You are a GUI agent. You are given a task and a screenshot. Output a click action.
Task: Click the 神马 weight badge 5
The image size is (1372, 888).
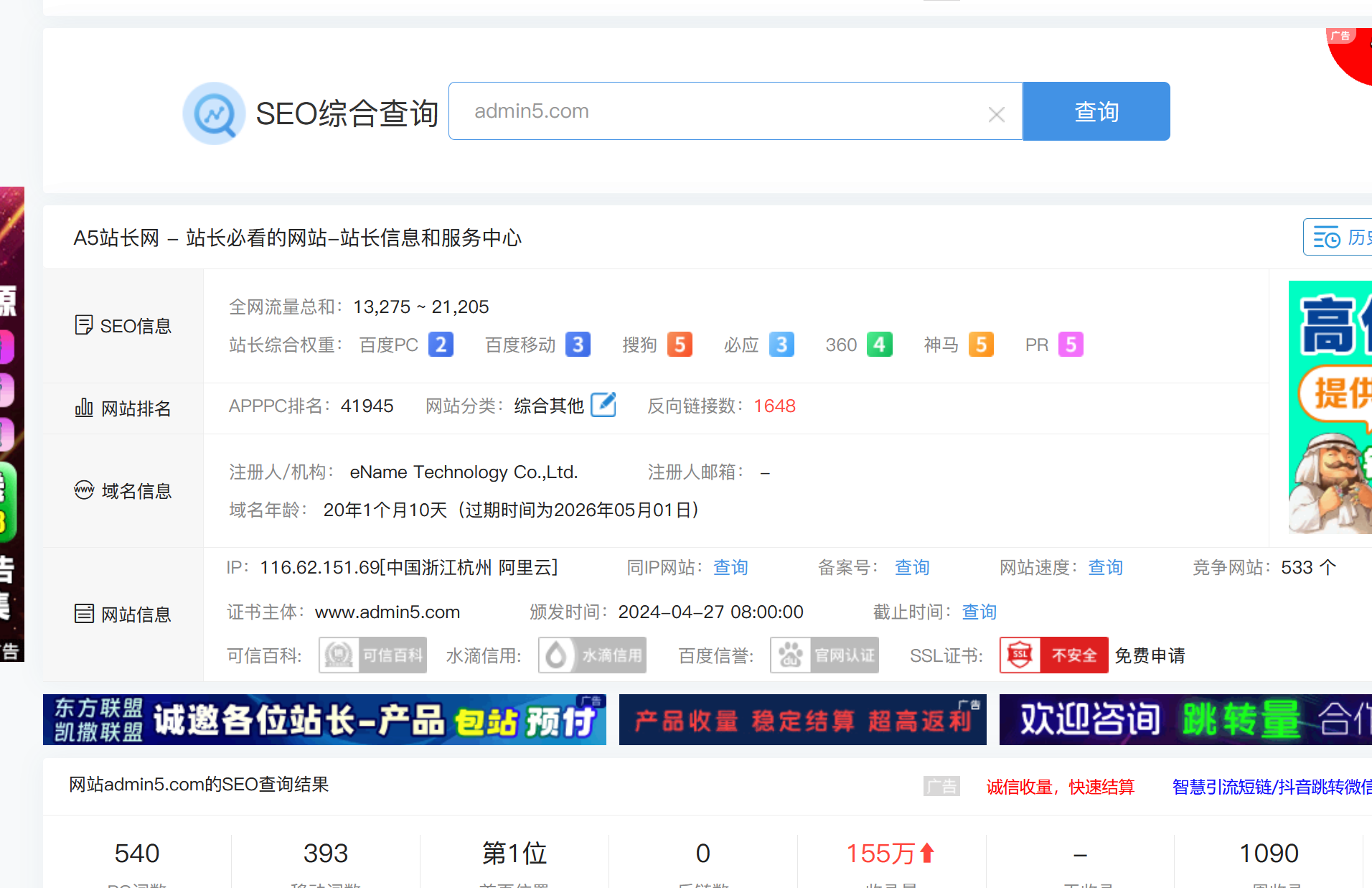[981, 345]
